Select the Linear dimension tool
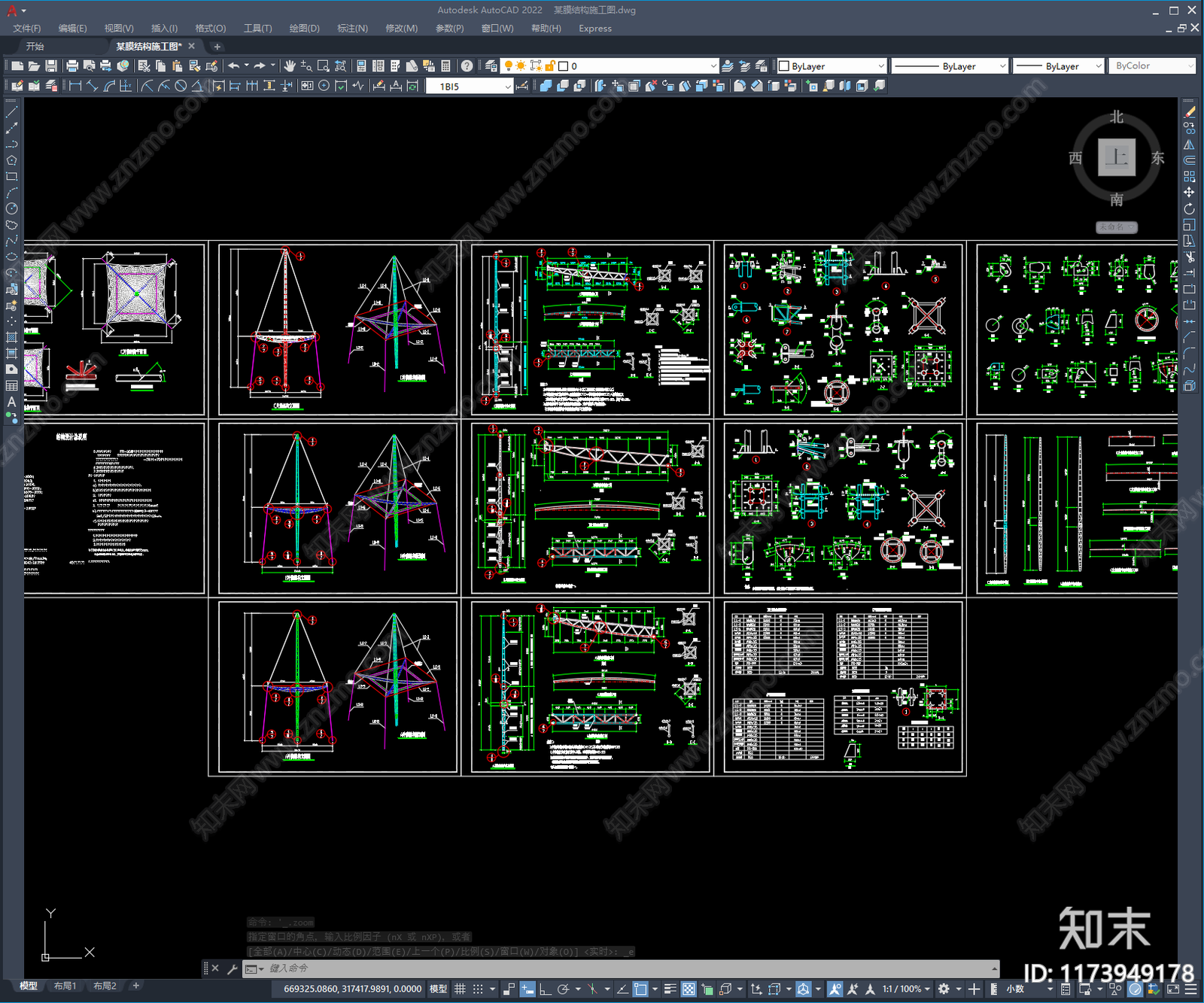The height and width of the screenshot is (1003, 1204). tap(75, 86)
